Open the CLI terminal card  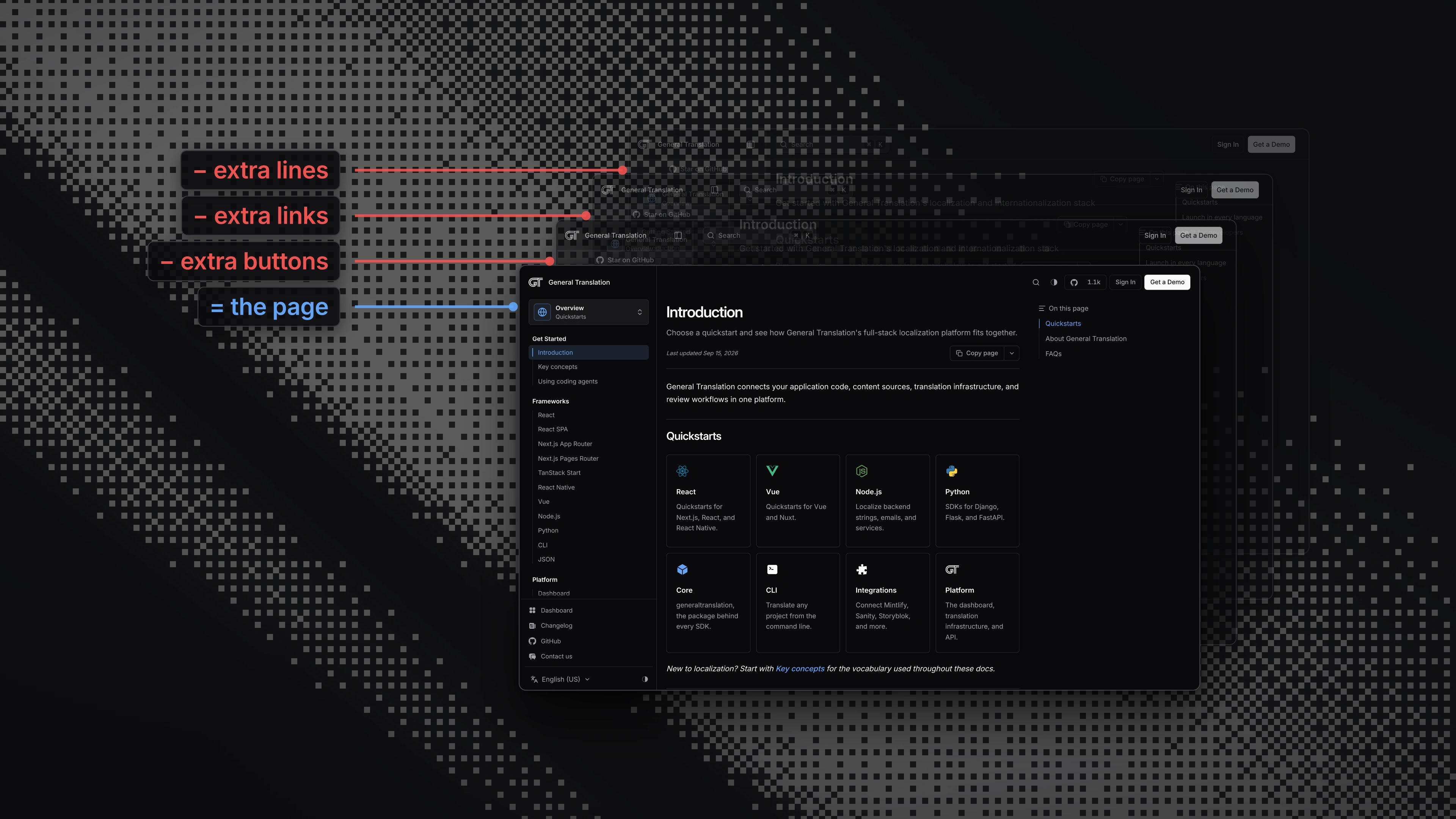pyautogui.click(x=797, y=602)
